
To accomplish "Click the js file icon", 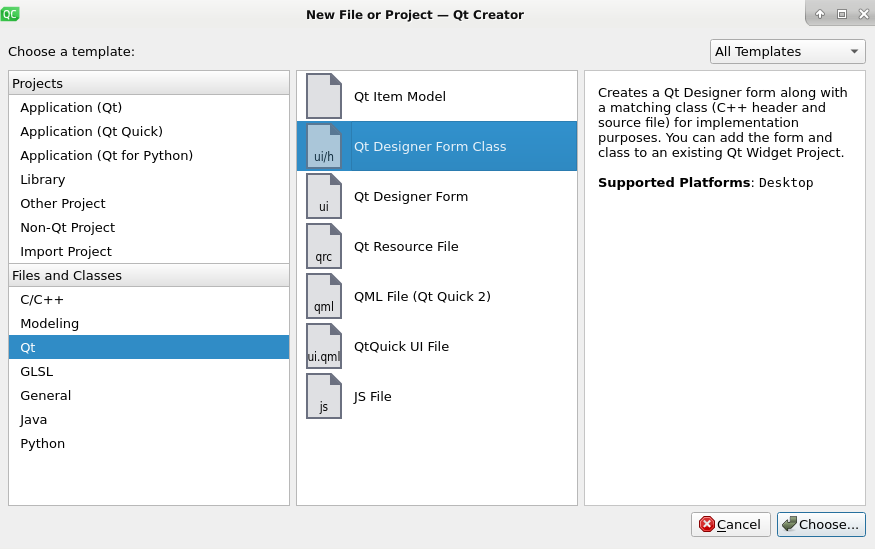I will coord(324,396).
